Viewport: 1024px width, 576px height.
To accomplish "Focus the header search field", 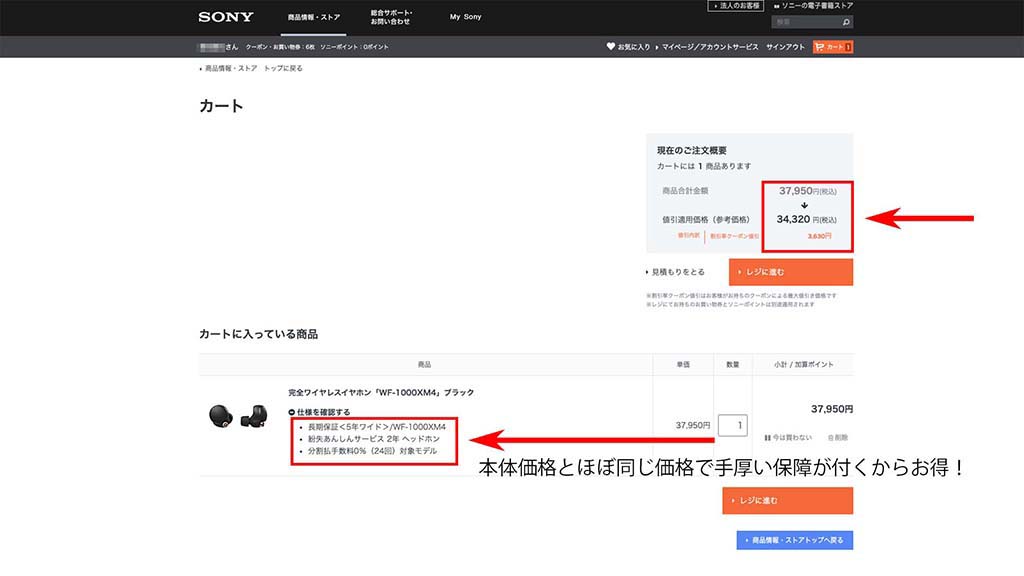I will (x=807, y=22).
